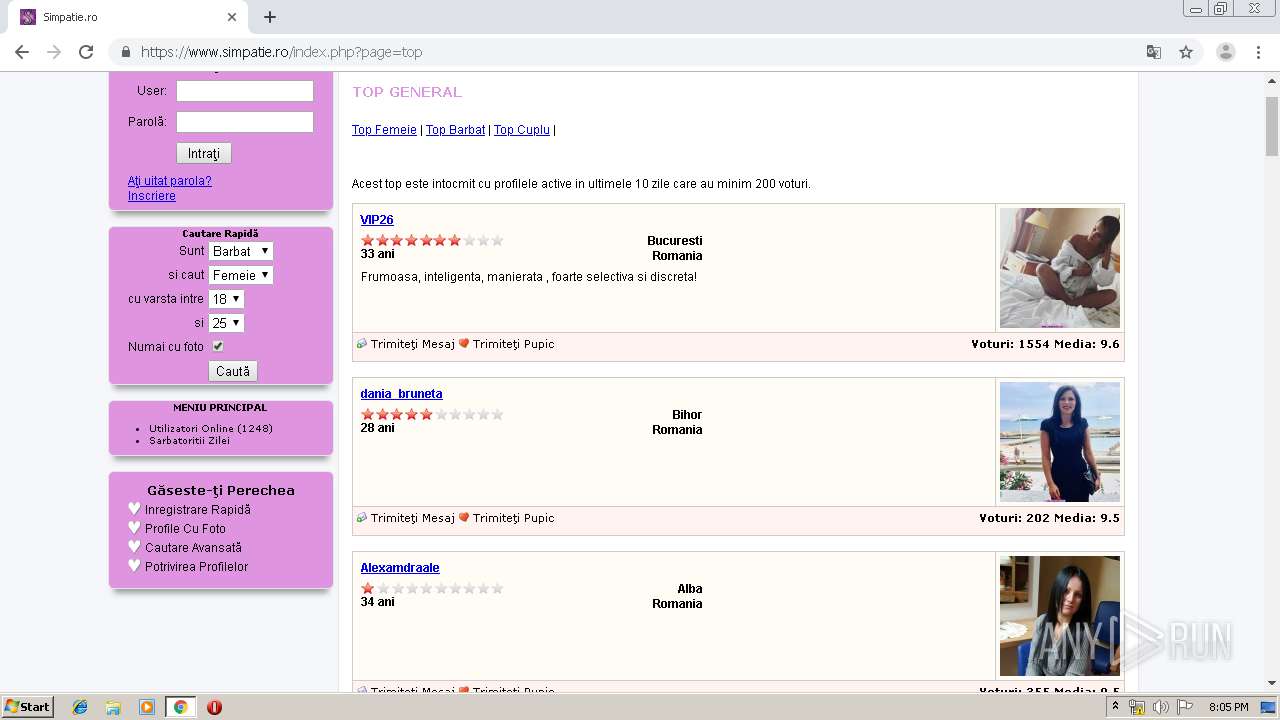Click the 8:05 PM system clock
Screen dimensions: 1280x720
pos(1228,707)
